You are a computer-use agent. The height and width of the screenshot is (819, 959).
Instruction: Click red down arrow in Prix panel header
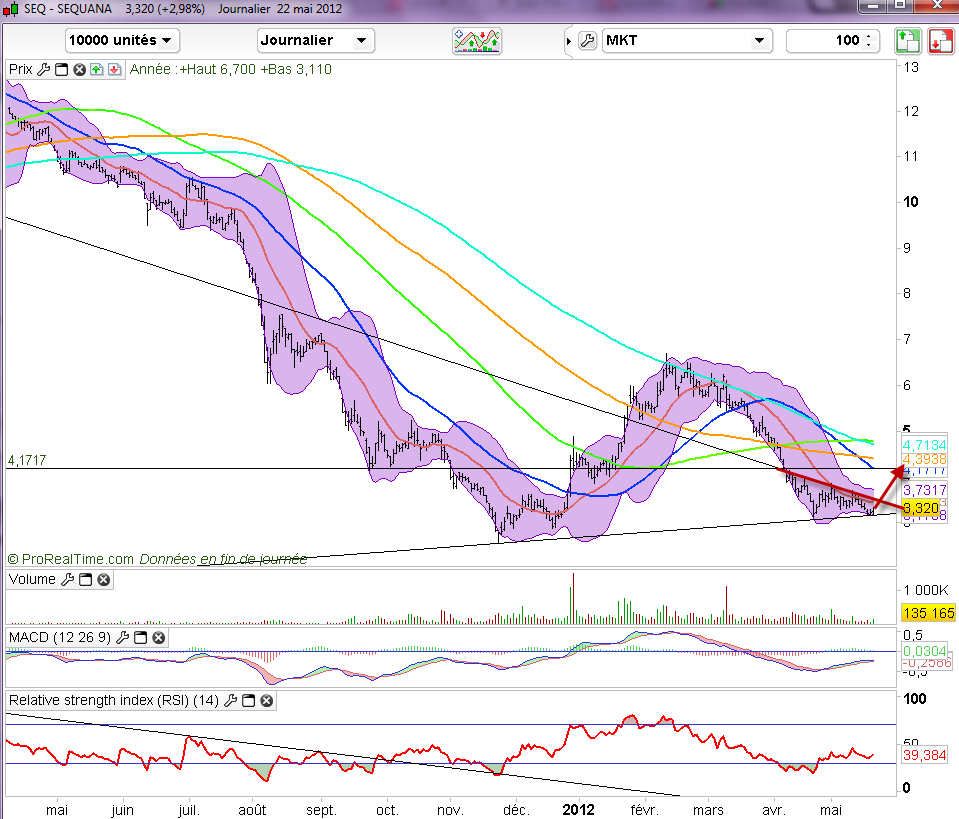click(x=114, y=69)
